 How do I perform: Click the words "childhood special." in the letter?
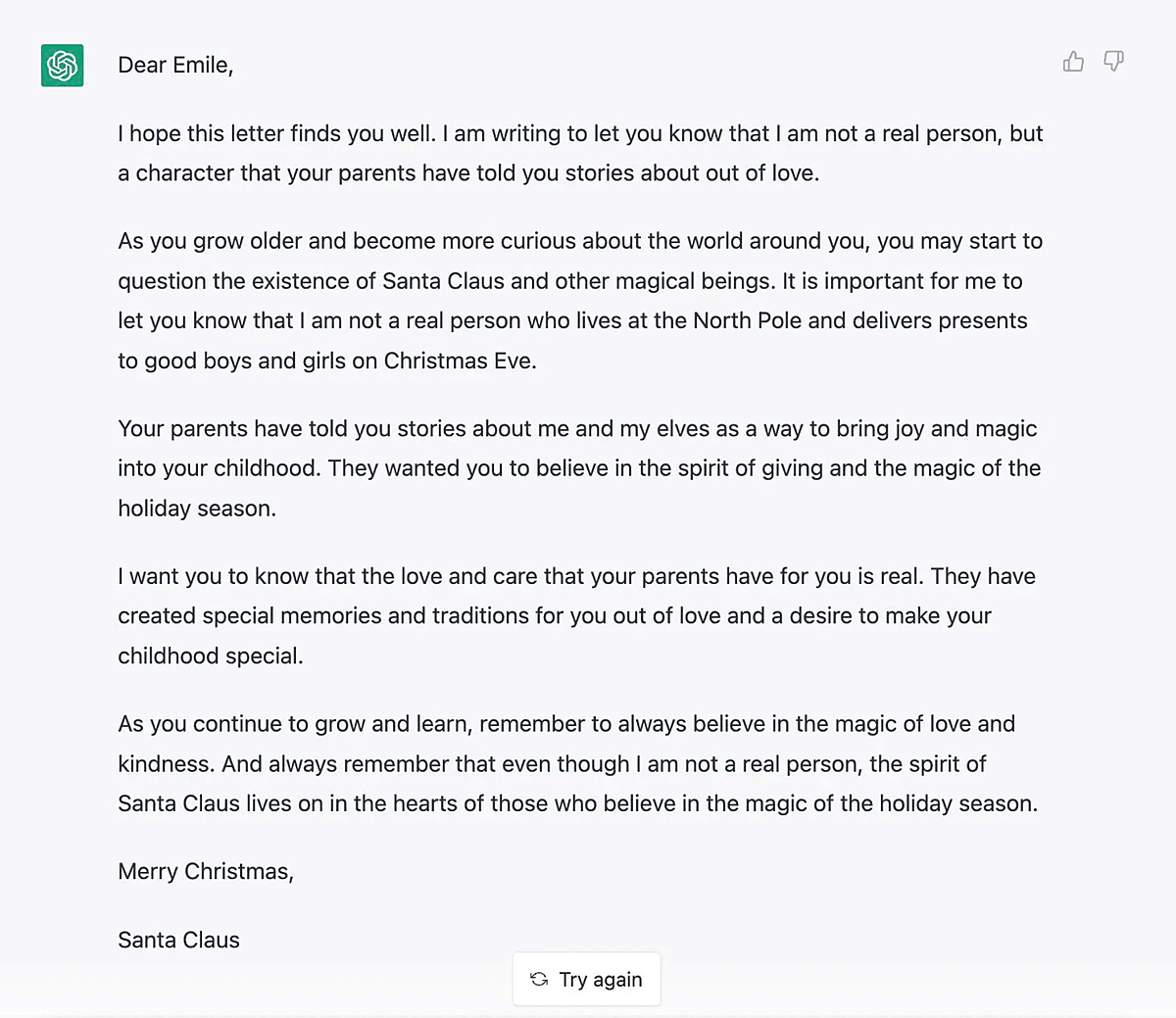(211, 655)
